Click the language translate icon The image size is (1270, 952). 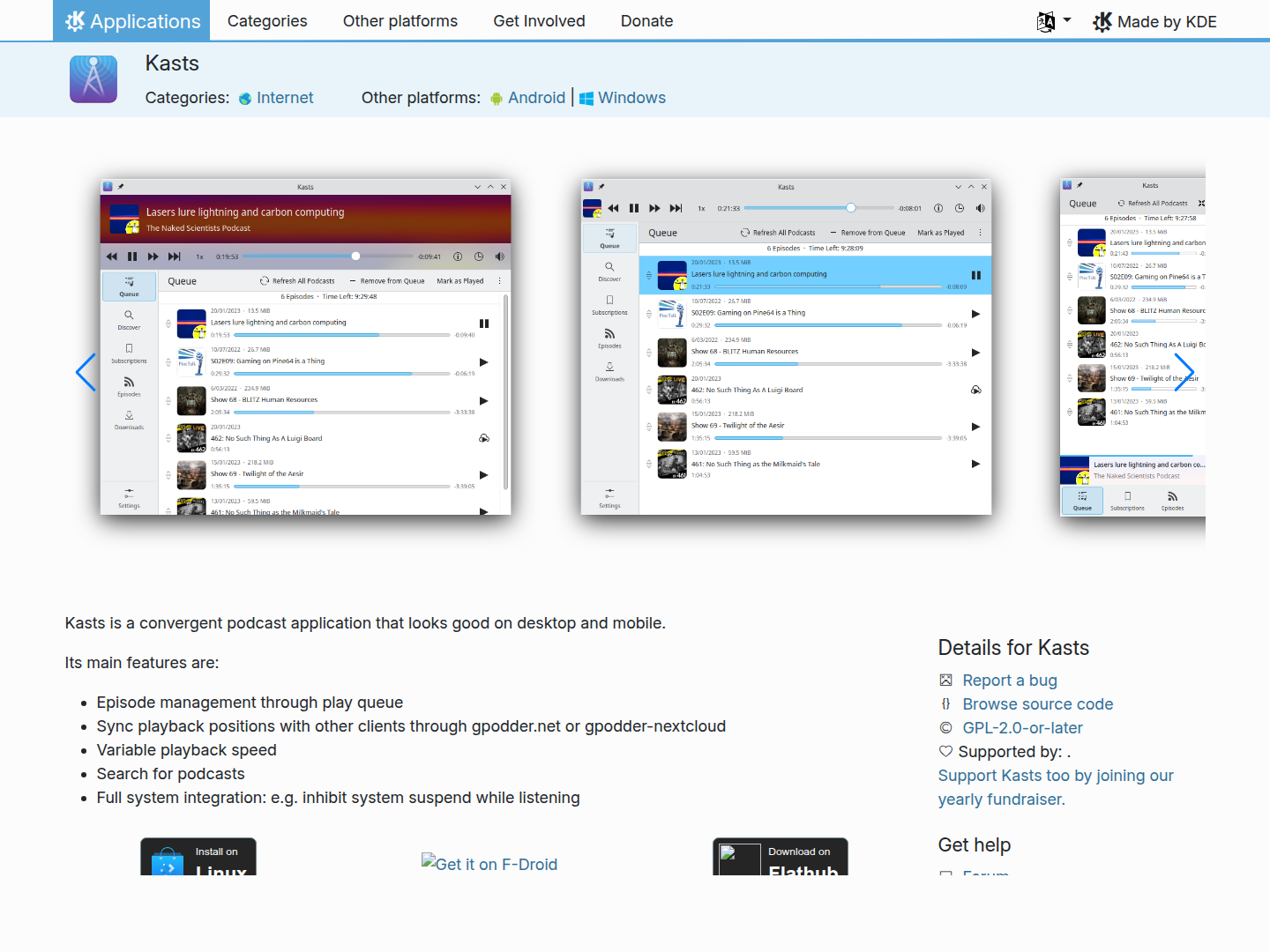click(1046, 21)
